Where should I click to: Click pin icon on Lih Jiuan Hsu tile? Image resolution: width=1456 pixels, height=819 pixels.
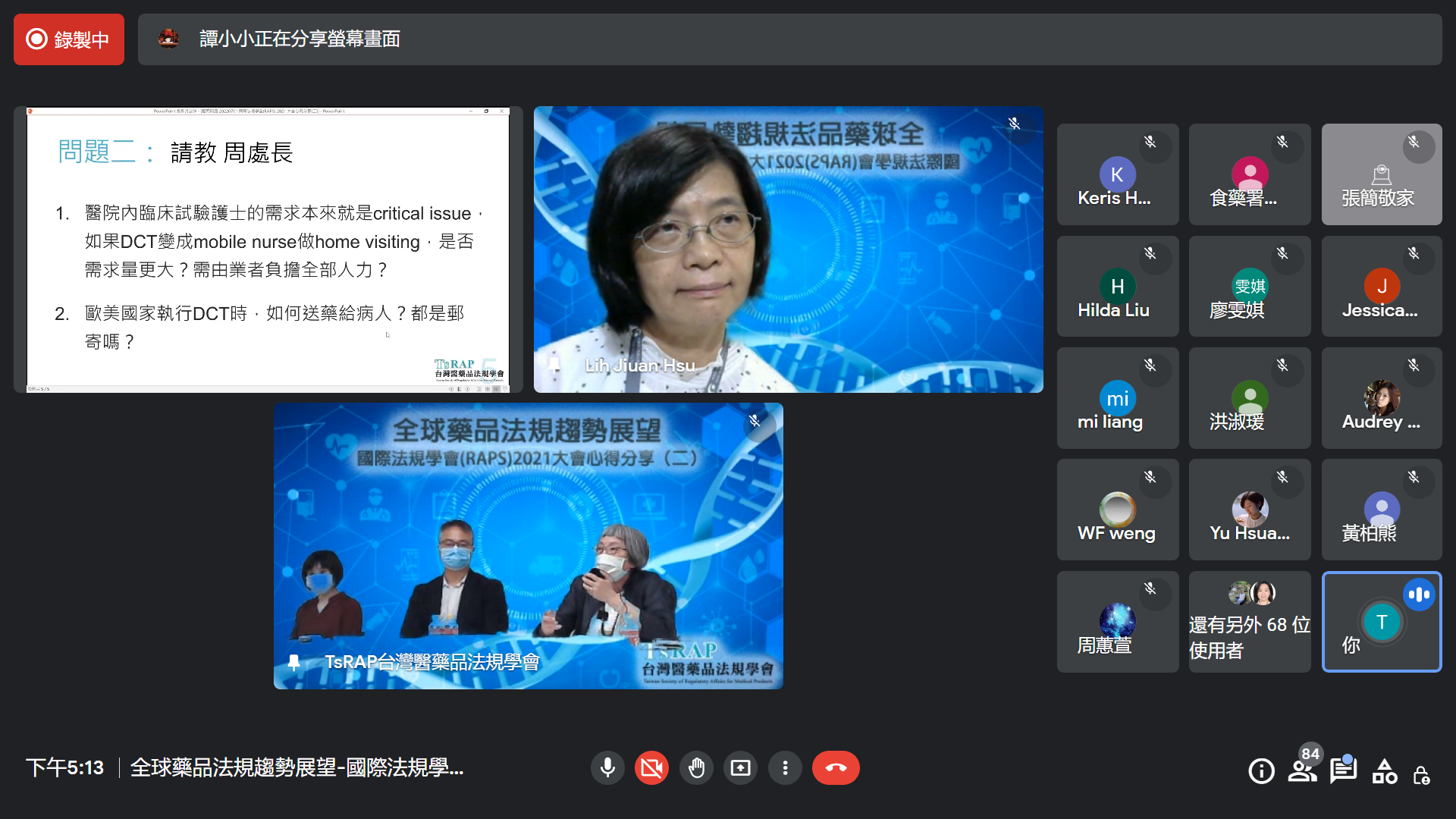[x=554, y=366]
